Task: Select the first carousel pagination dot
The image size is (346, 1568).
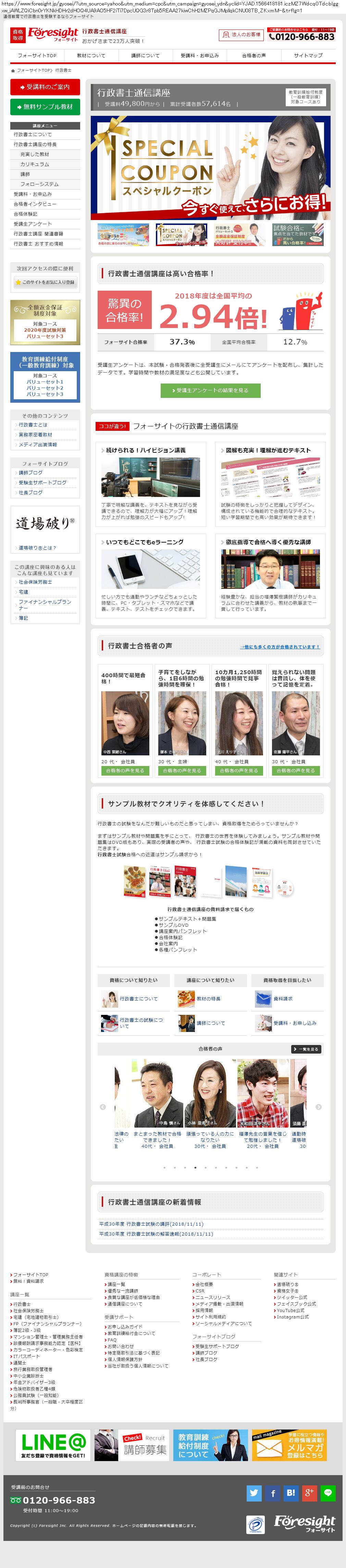Action: pyautogui.click(x=164, y=1167)
